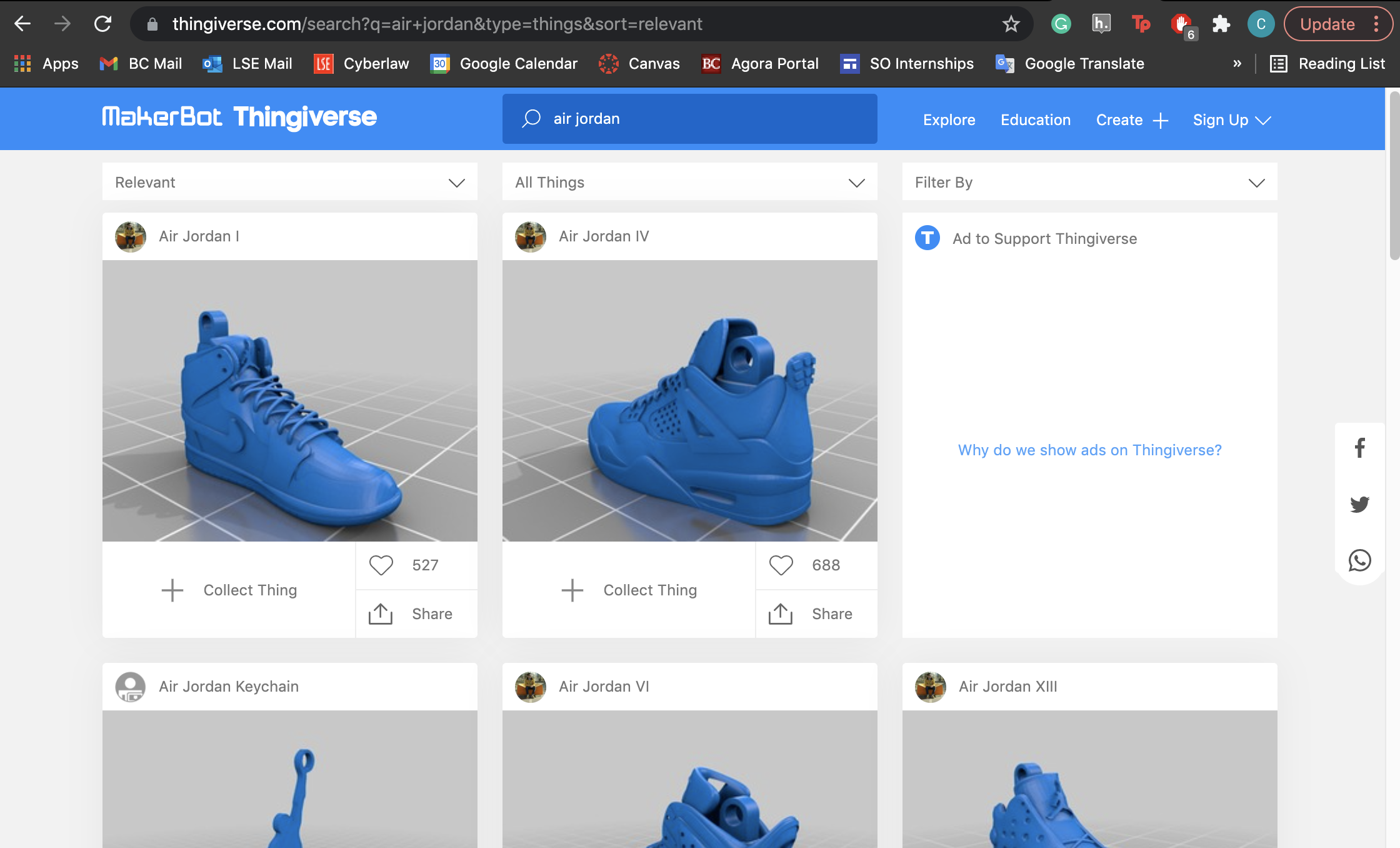The height and width of the screenshot is (848, 1400).
Task: Click the address bar URL
Action: coord(437,24)
